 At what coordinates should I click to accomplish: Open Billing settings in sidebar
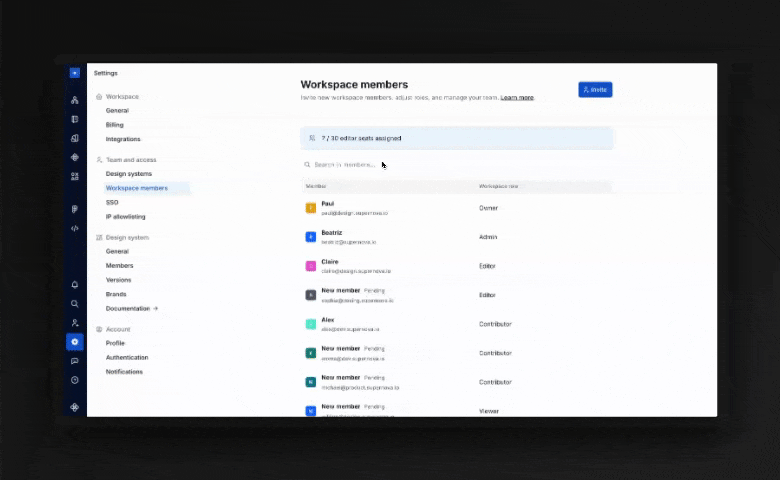(116, 125)
